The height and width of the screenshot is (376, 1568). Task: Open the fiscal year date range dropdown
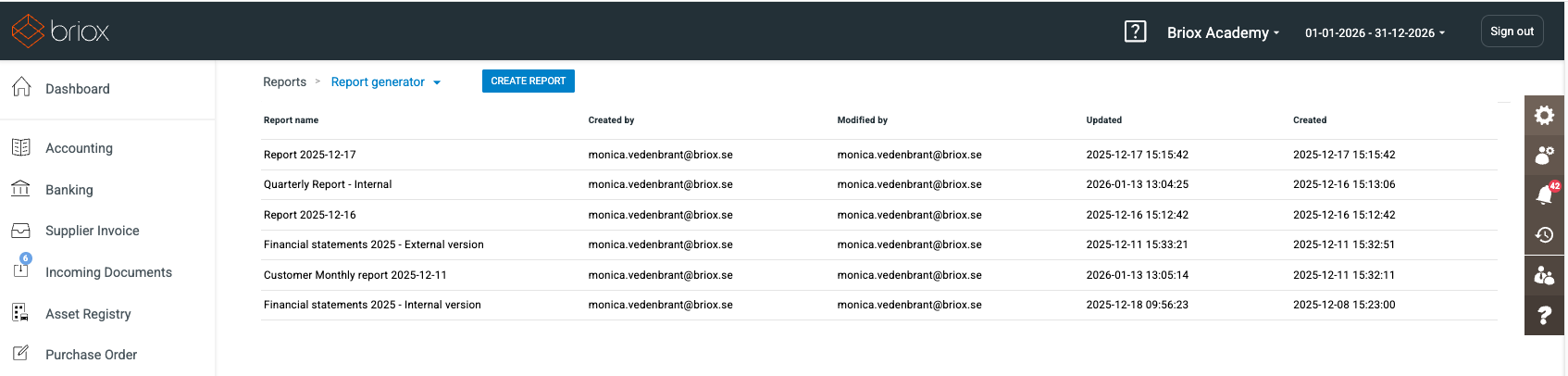[x=1375, y=32]
